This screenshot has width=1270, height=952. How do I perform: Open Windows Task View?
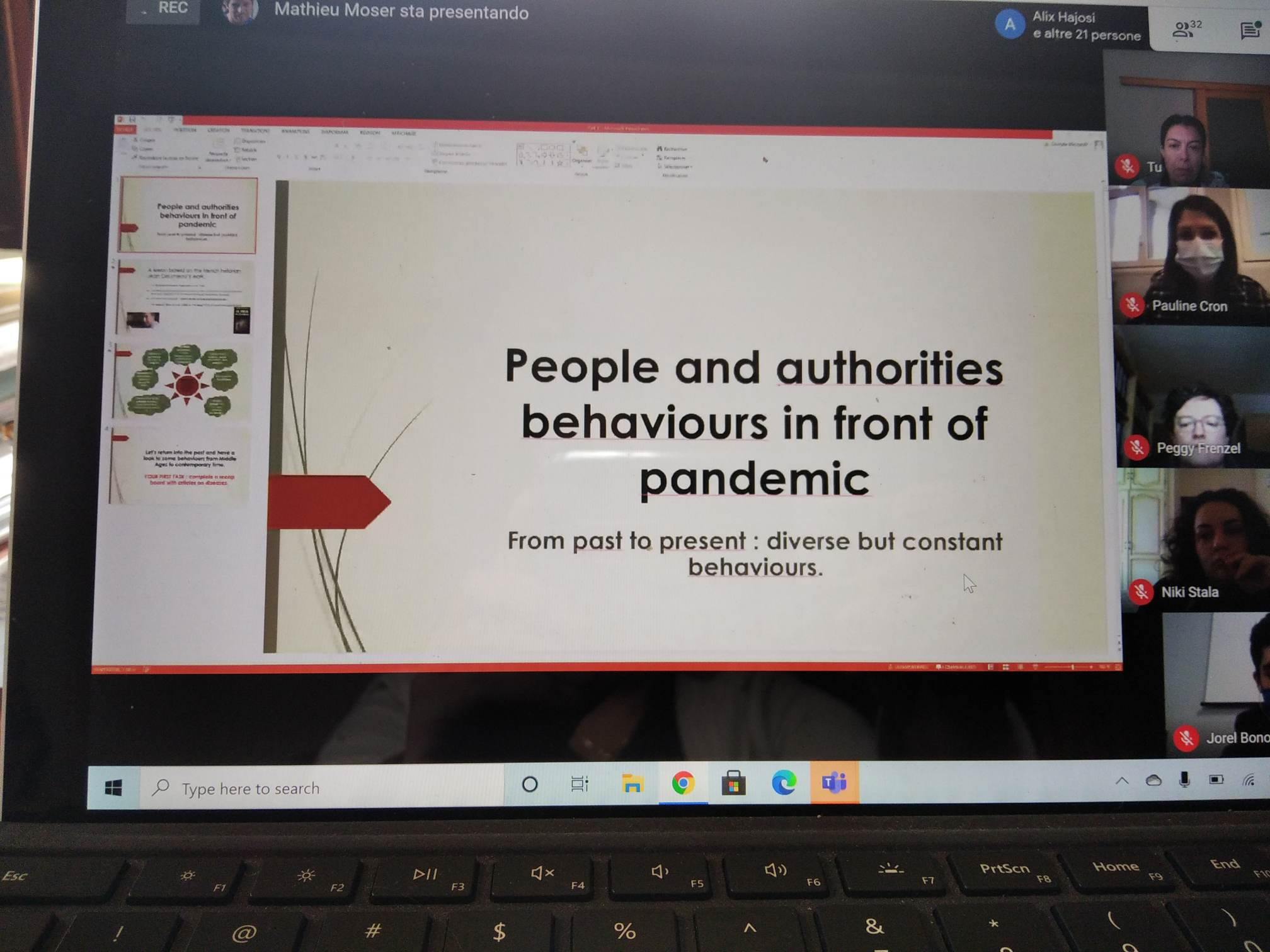580,784
